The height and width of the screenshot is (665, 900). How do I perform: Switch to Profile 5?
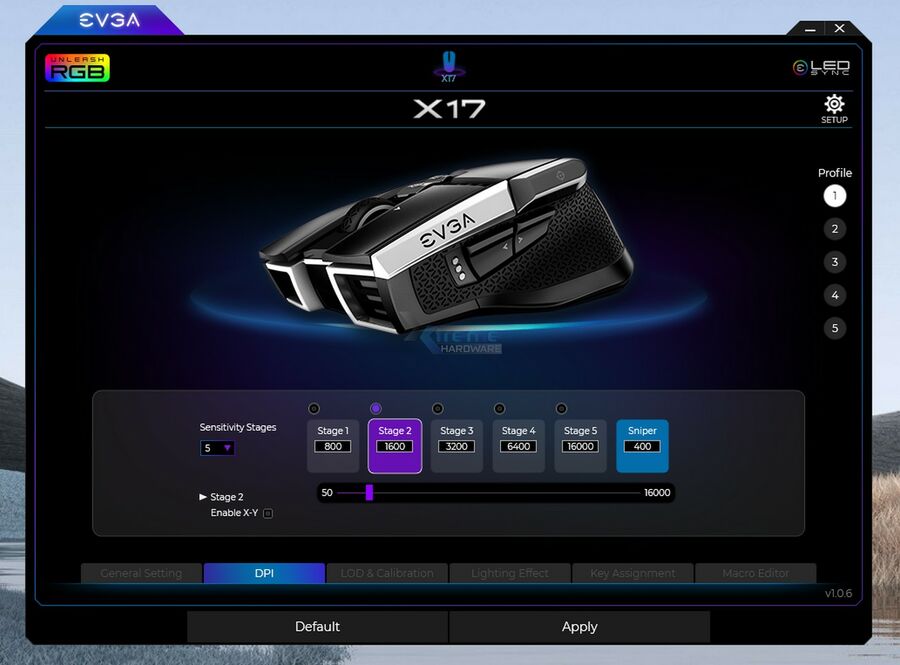(x=834, y=328)
